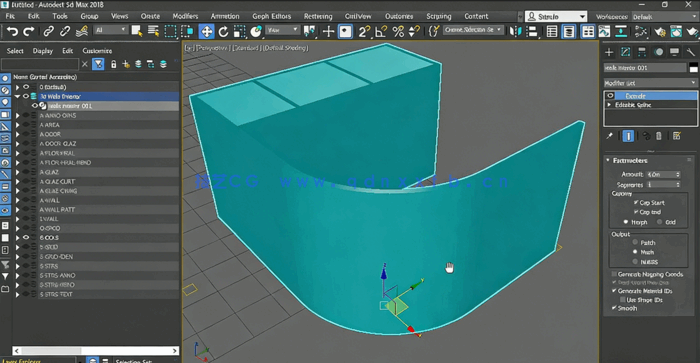This screenshot has width=700, height=363.
Task: Open the Create Selection Set dropdown
Action: coord(474,30)
